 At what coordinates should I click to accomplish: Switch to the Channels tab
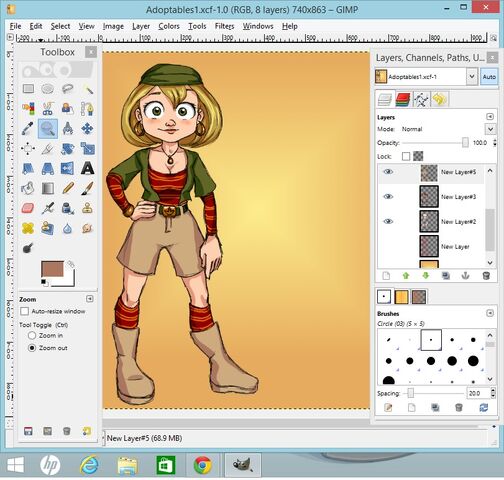403,99
